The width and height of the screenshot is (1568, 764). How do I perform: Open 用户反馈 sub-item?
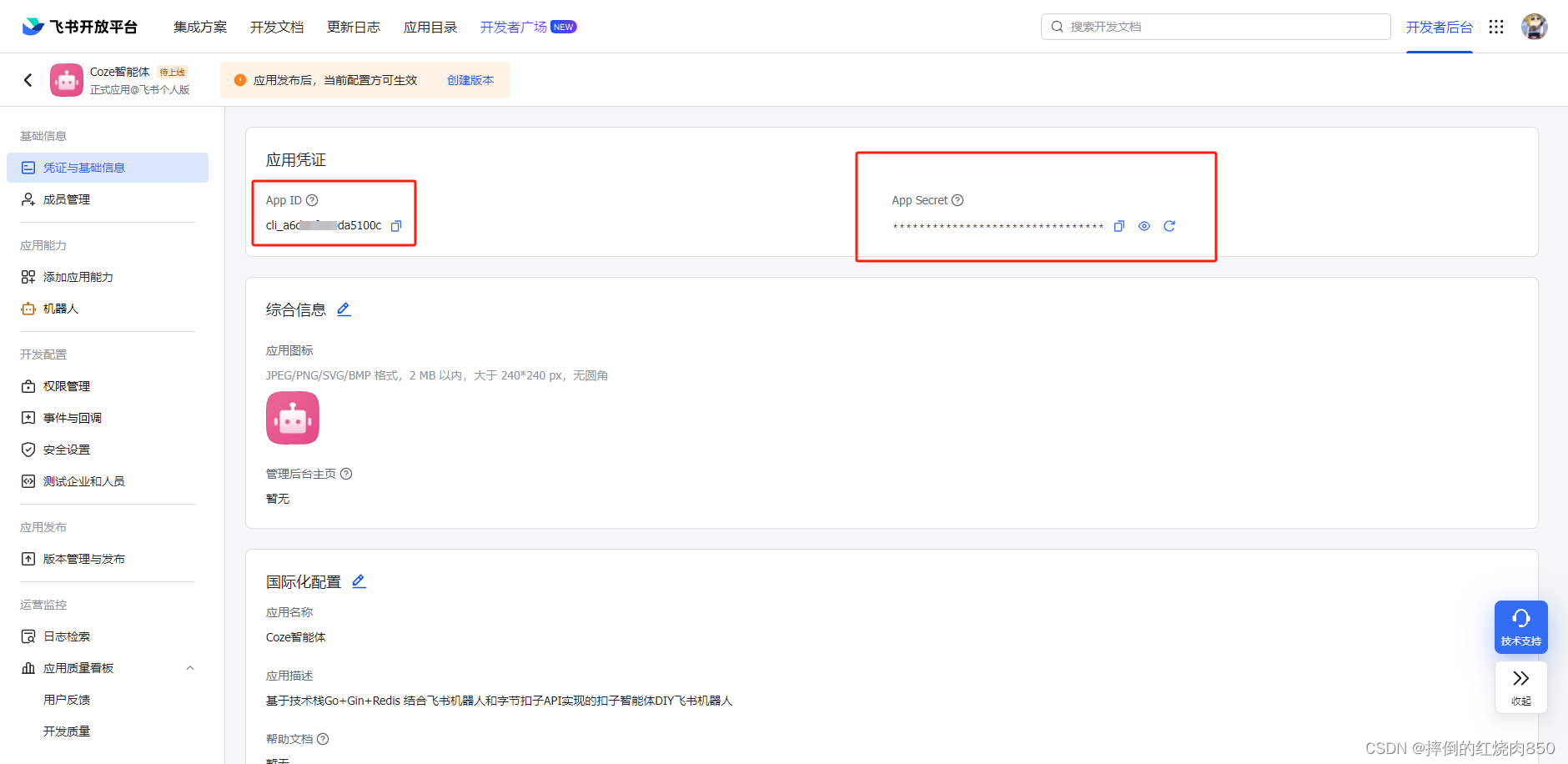tap(67, 700)
